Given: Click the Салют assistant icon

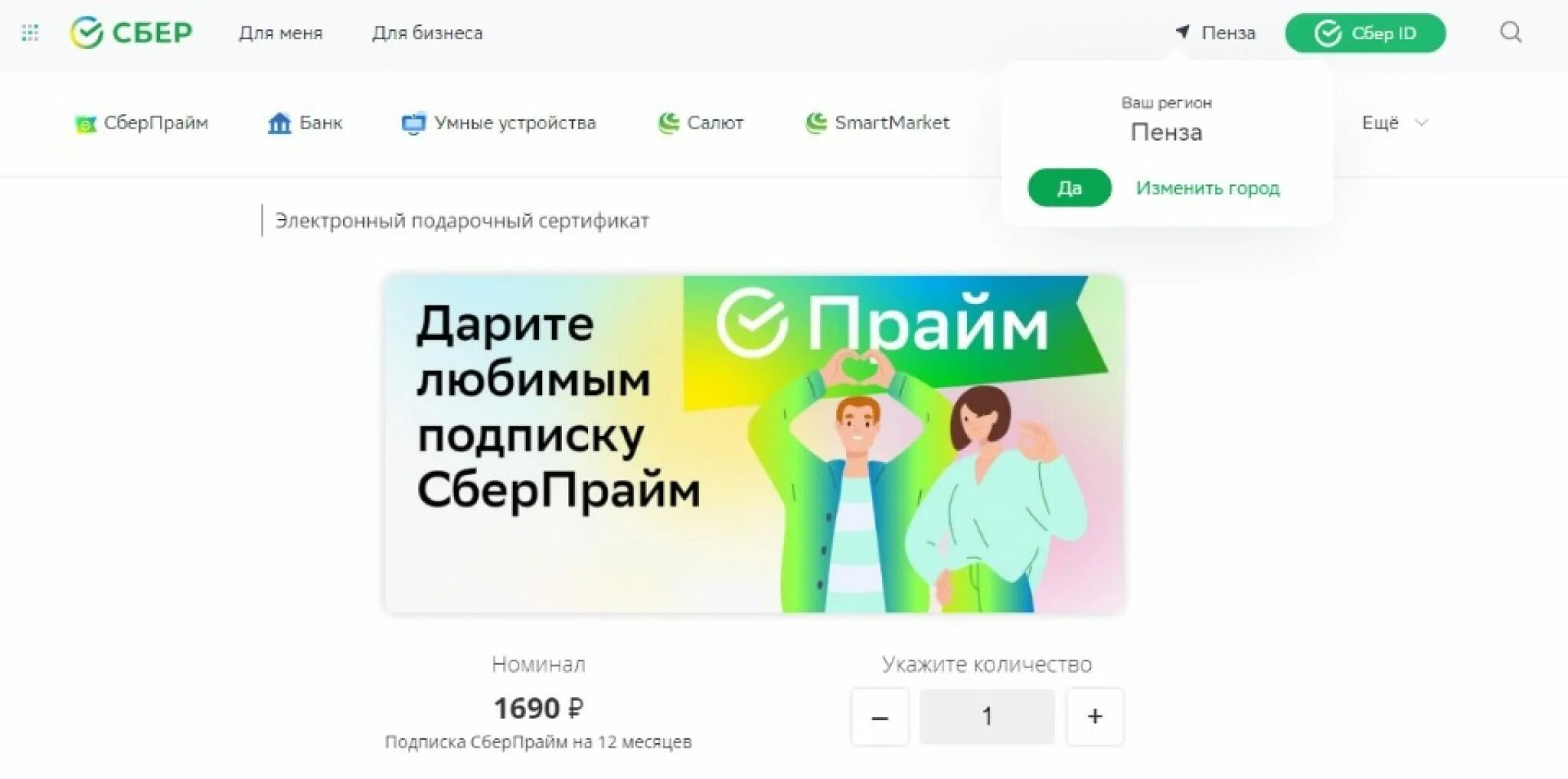Looking at the screenshot, I should [668, 123].
